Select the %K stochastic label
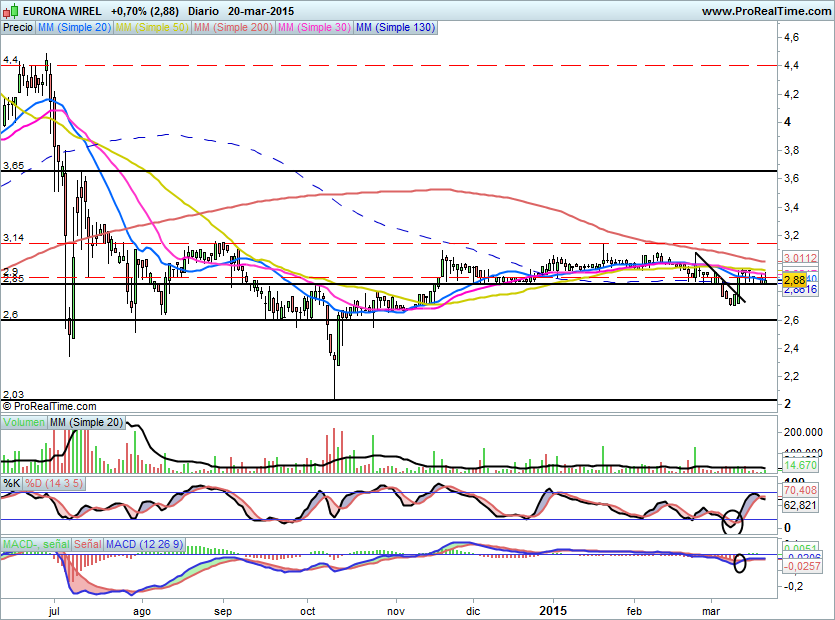The image size is (835, 620). pyautogui.click(x=12, y=483)
